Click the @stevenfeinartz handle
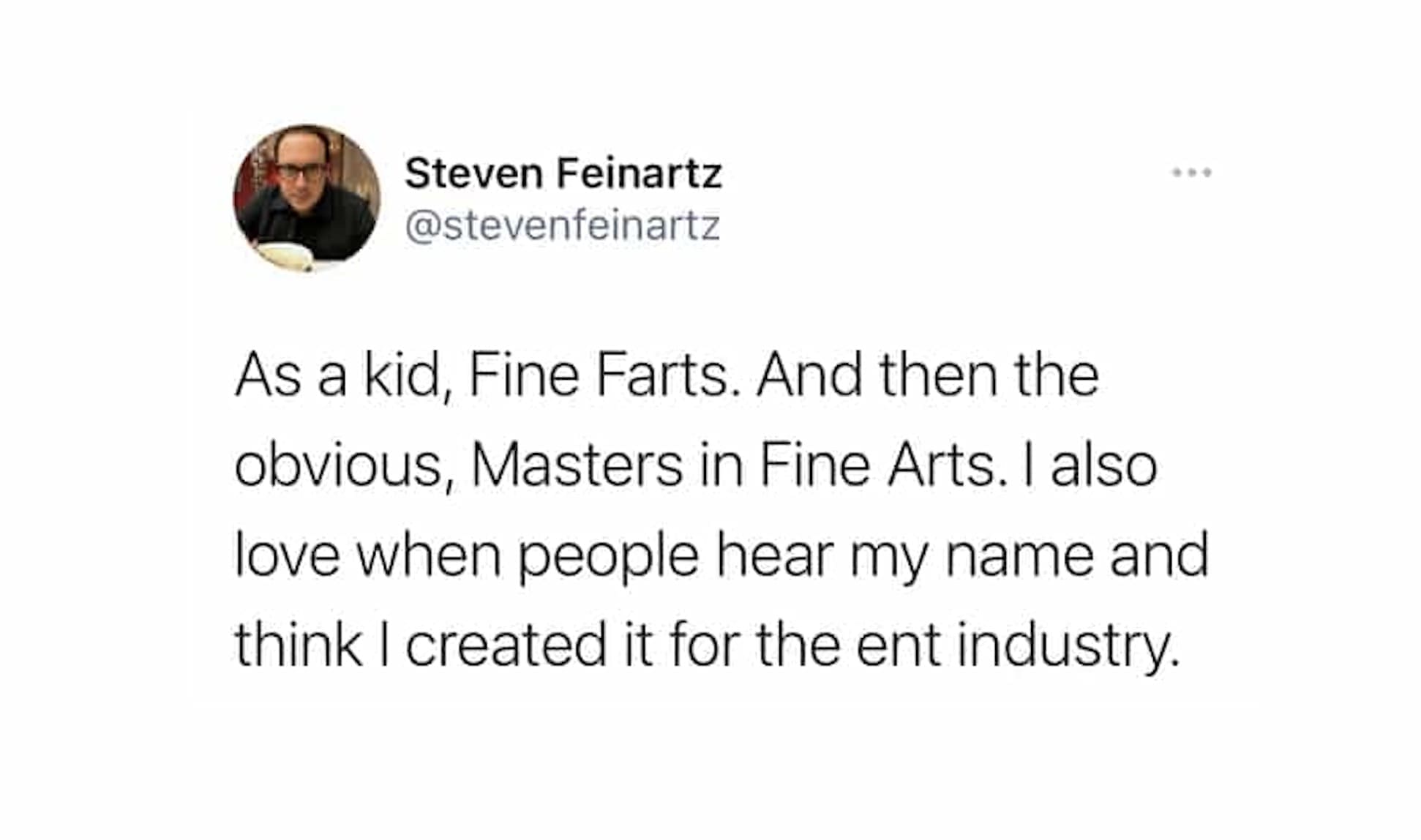Screen dimensions: 1421x840 coord(562,225)
